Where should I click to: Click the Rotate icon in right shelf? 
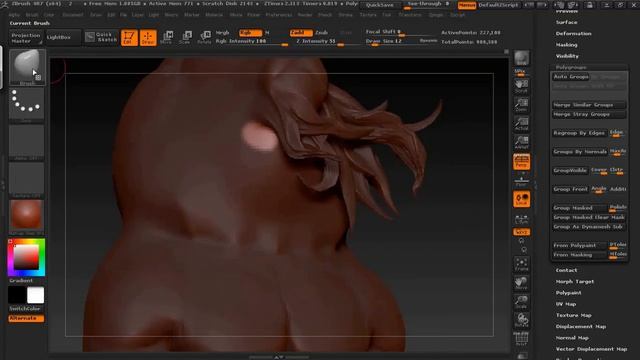coord(521,321)
